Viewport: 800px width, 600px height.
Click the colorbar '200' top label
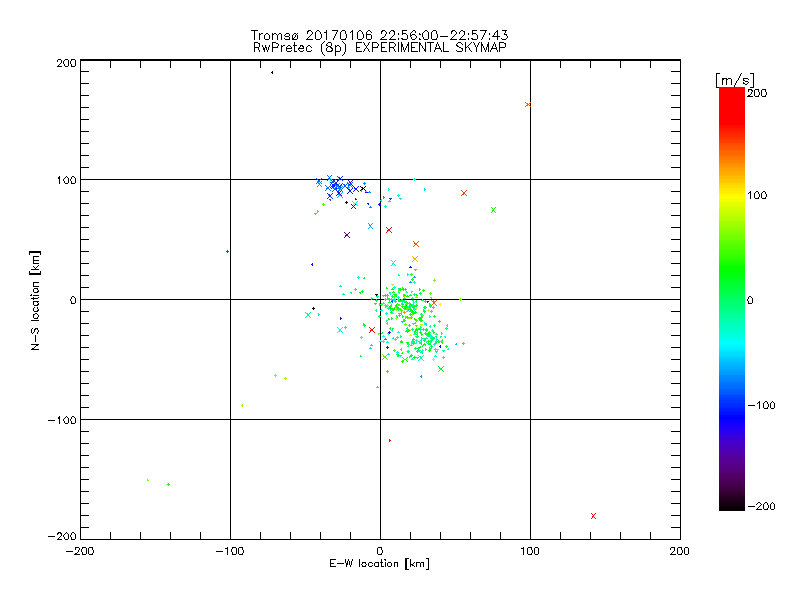tap(757, 93)
